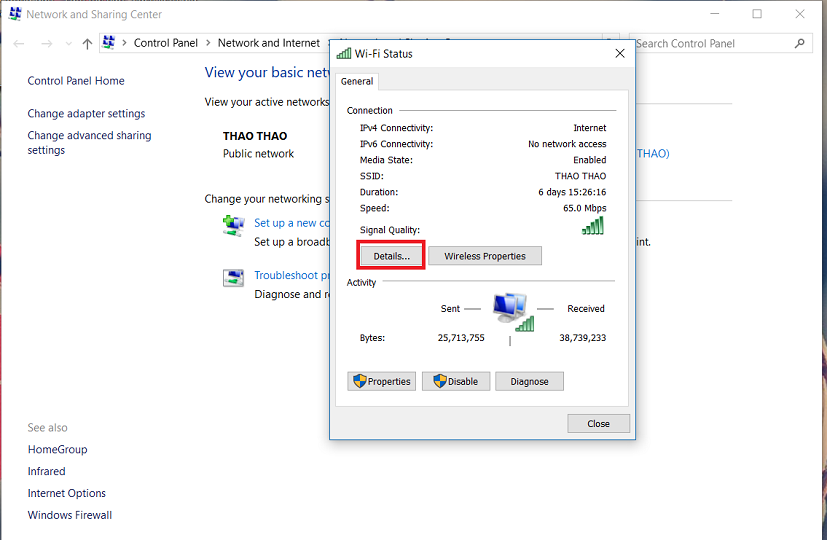
Task: Close the Network and Sharing Center window
Action: 800,14
